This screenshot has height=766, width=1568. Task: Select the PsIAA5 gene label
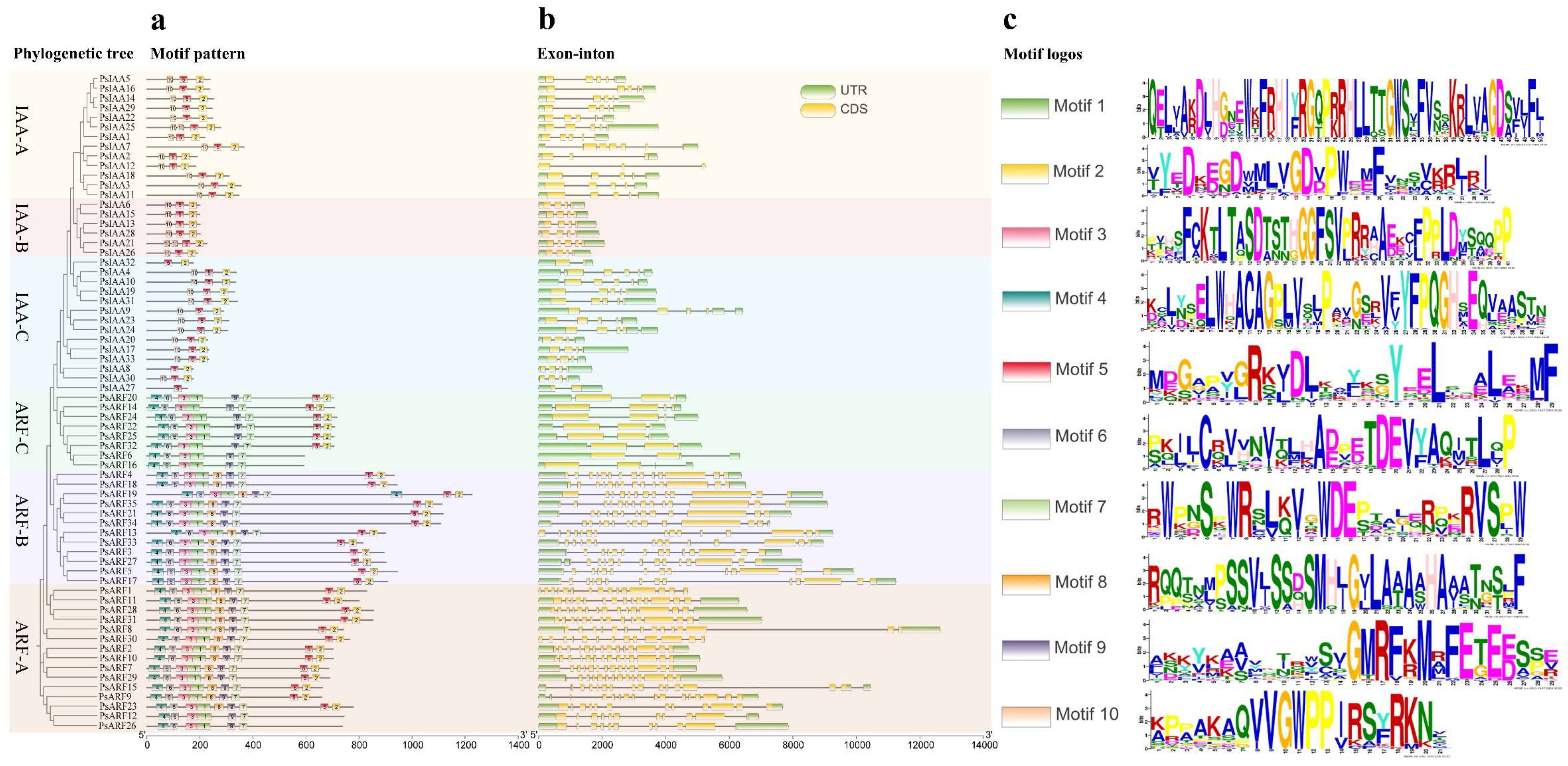click(x=115, y=79)
